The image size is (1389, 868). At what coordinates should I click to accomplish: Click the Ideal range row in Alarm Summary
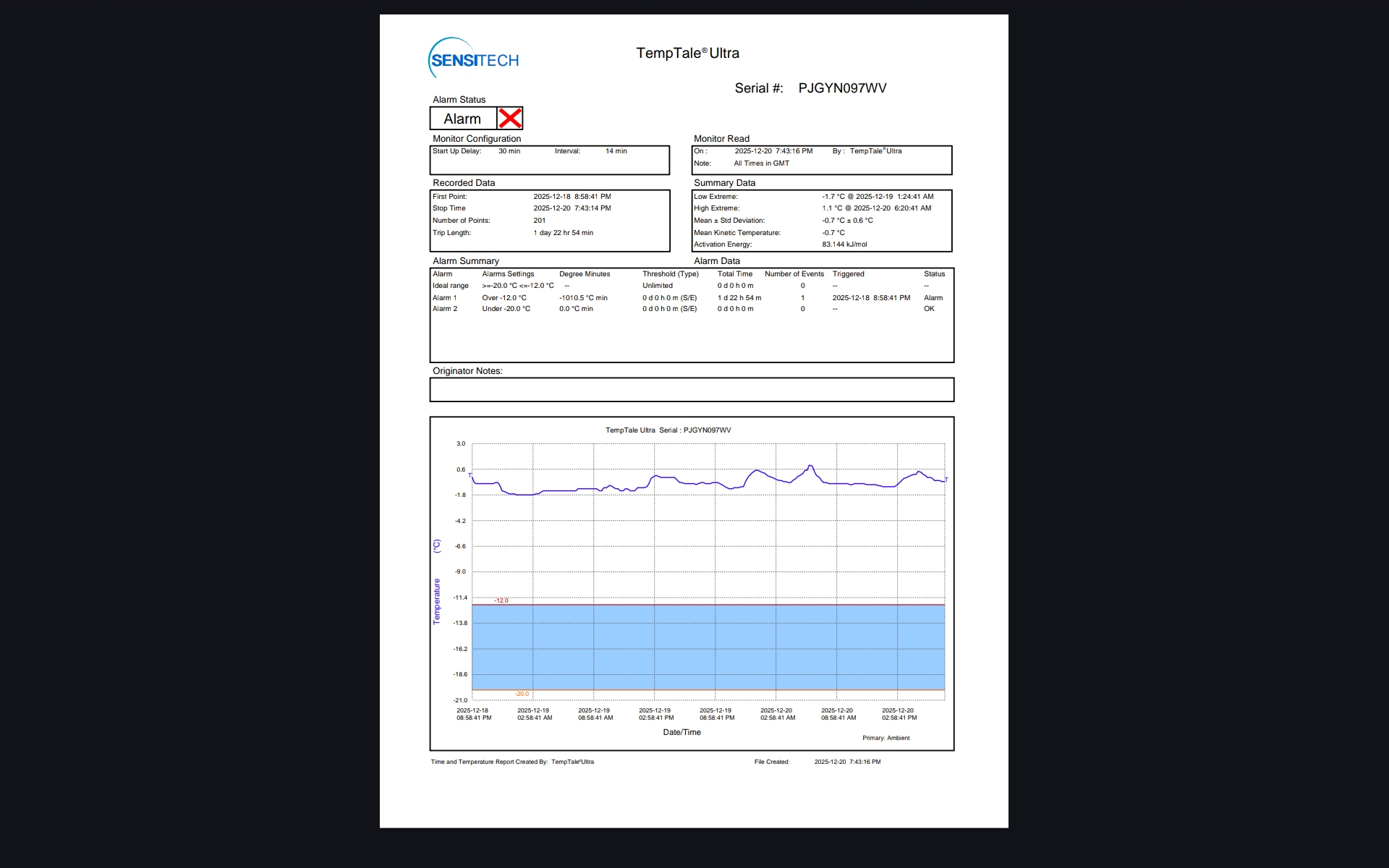(x=450, y=286)
